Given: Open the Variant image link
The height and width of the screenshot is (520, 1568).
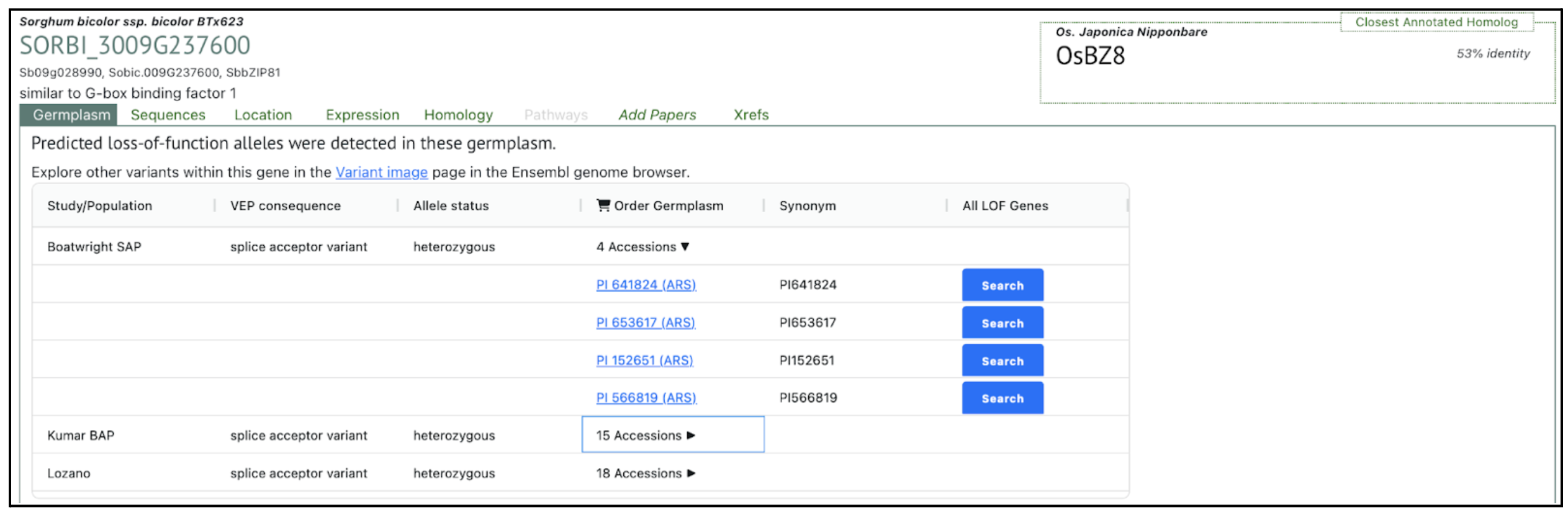Looking at the screenshot, I should (381, 173).
